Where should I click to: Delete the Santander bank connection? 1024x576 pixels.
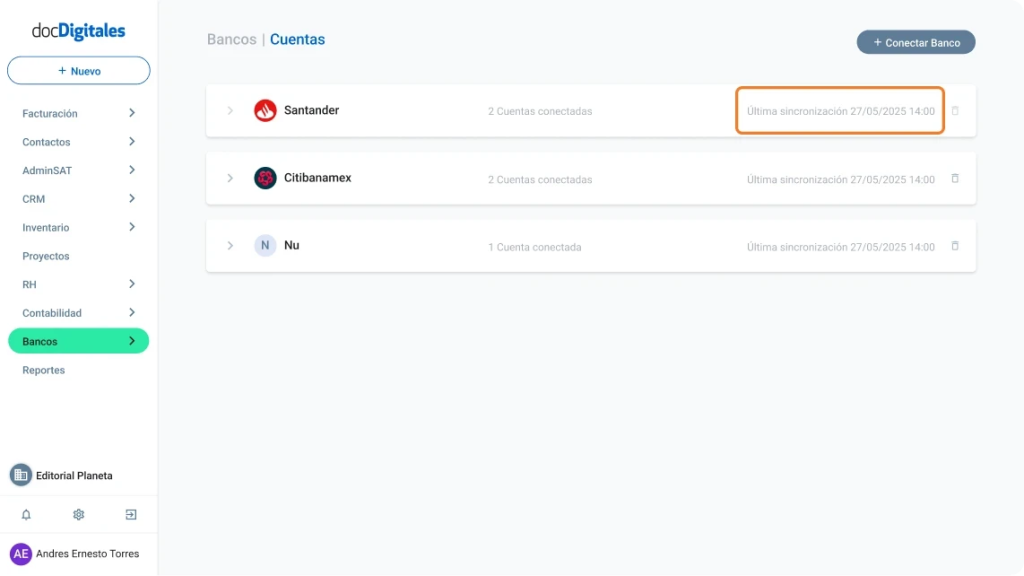click(955, 111)
